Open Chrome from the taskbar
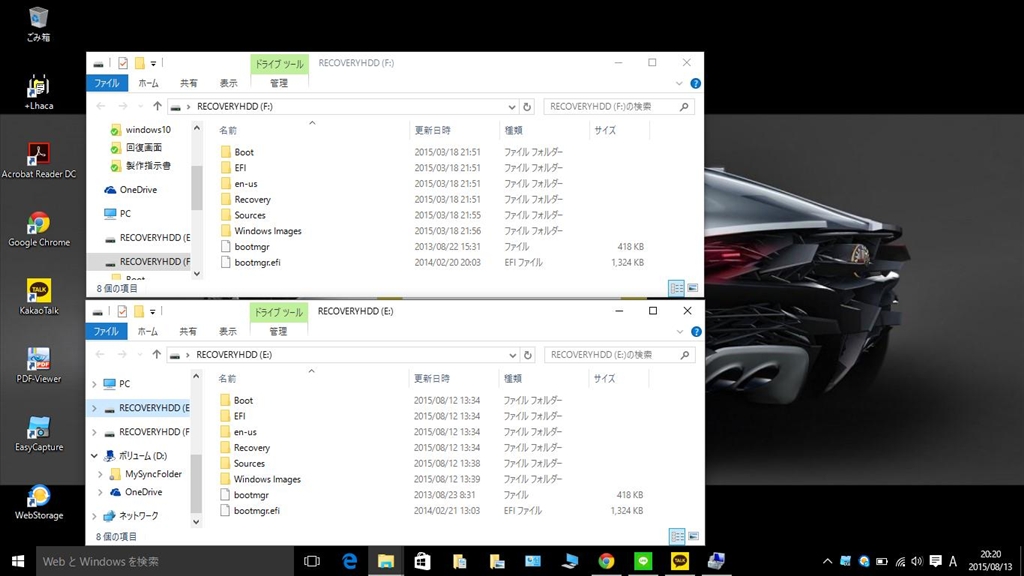 [x=606, y=561]
